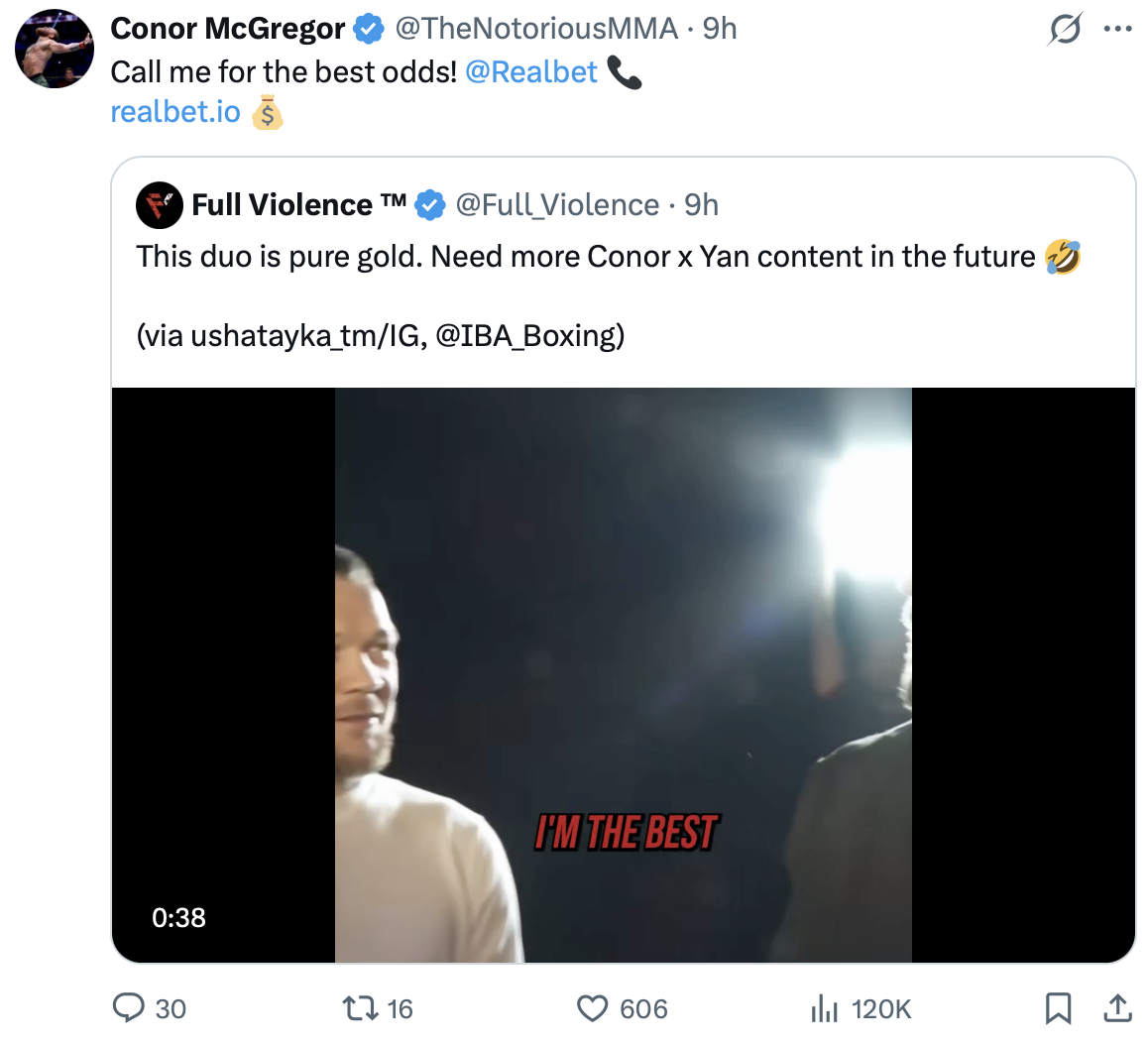Click the quoted tweet's 9h timestamp
The width and height of the screenshot is (1148, 1044).
(x=701, y=205)
